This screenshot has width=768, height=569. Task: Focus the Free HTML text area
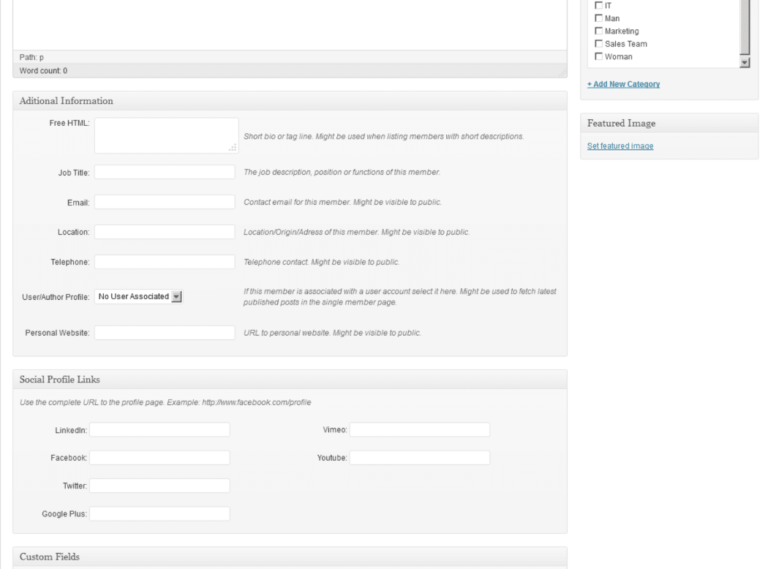167,136
